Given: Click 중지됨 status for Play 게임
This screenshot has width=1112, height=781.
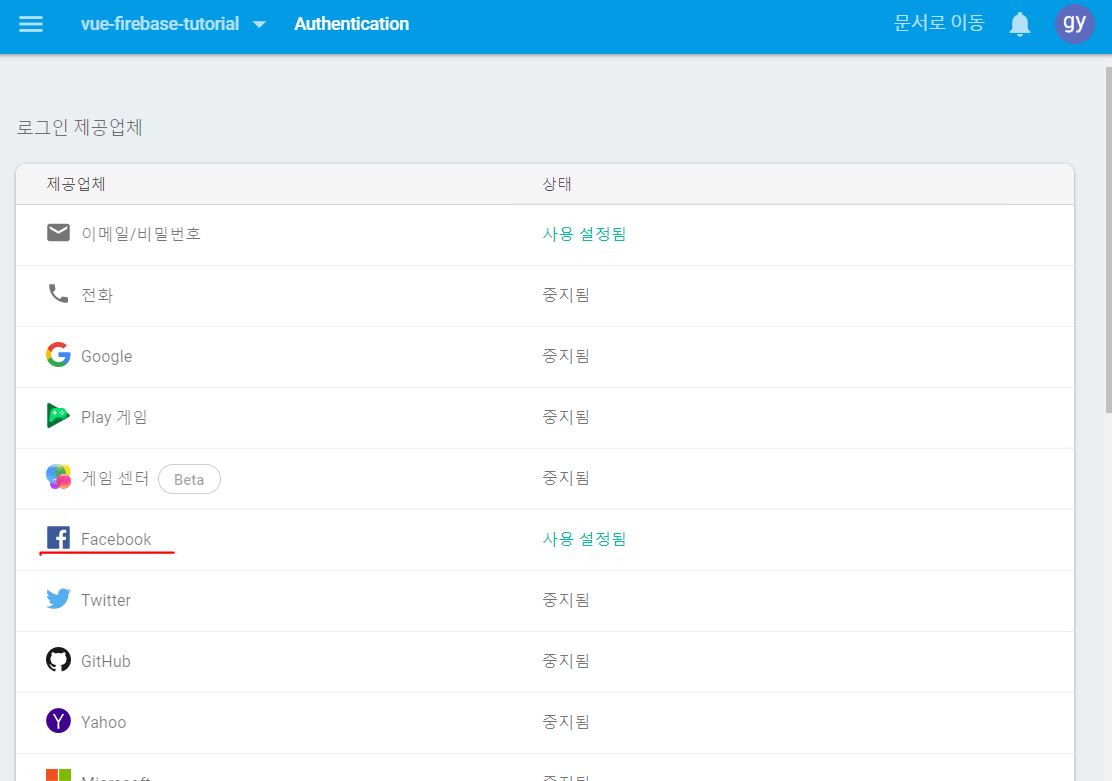Looking at the screenshot, I should click(x=566, y=417).
